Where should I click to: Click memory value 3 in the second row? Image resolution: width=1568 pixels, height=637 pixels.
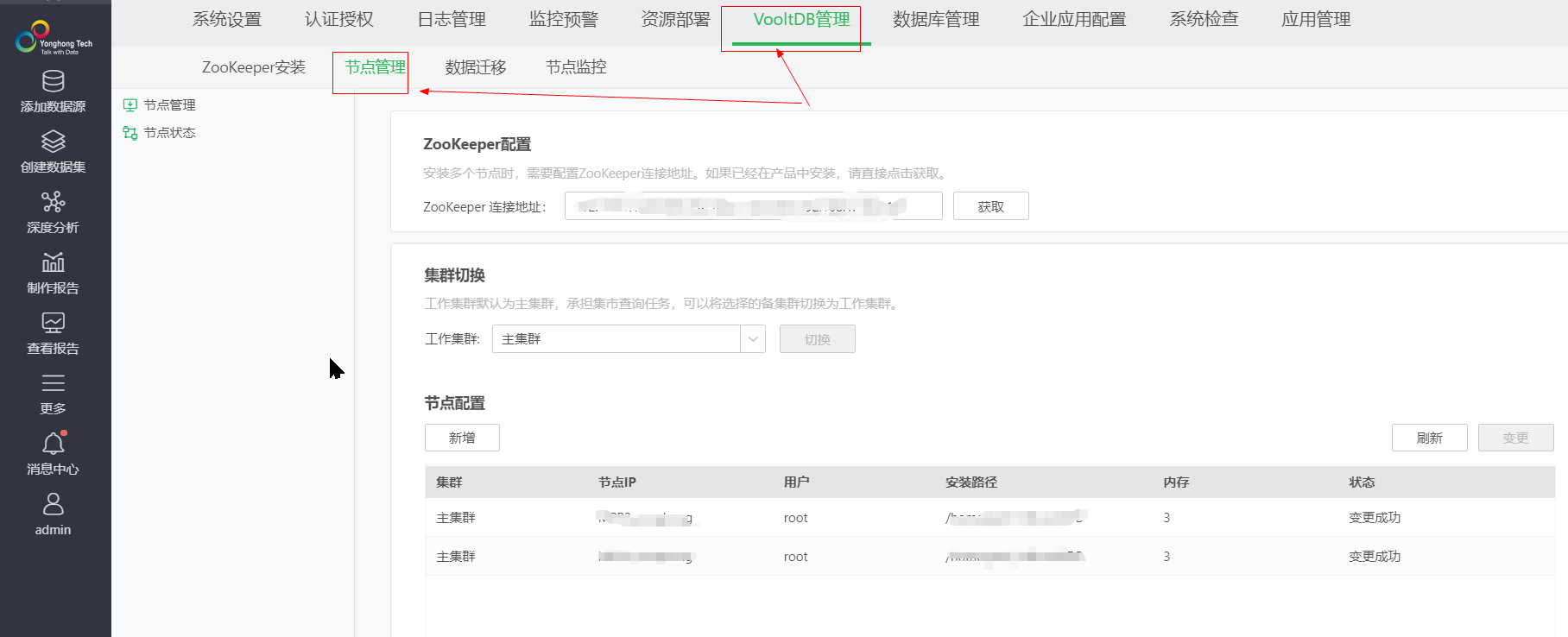click(1167, 557)
